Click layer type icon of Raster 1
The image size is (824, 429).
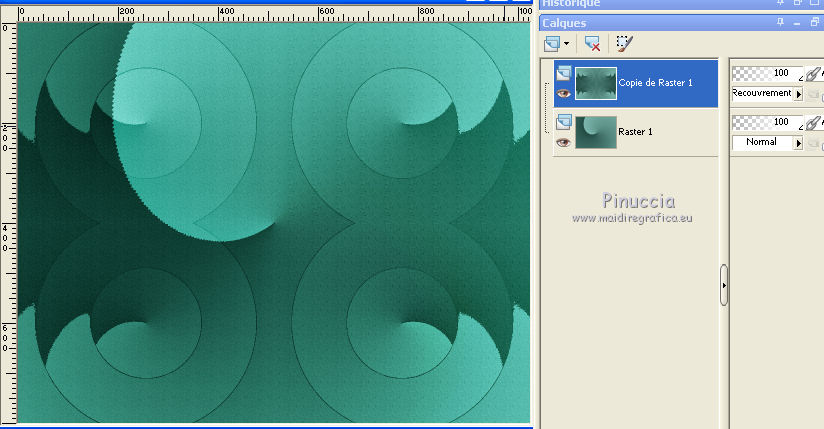tap(563, 122)
